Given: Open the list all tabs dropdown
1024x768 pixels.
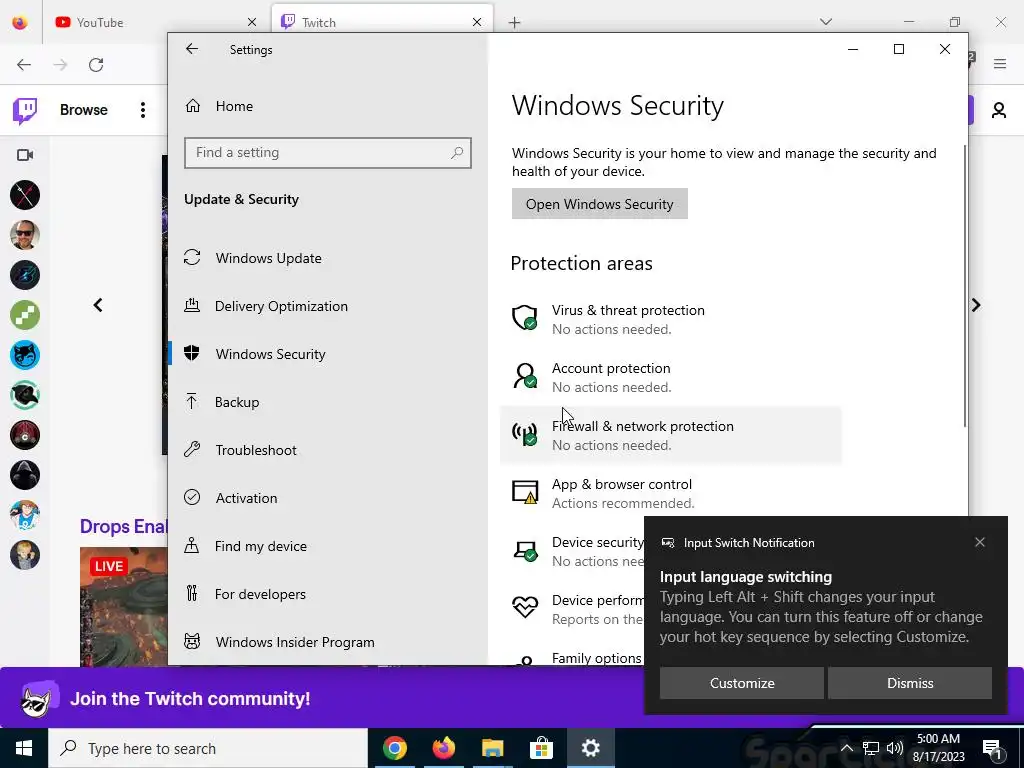Looking at the screenshot, I should (826, 22).
